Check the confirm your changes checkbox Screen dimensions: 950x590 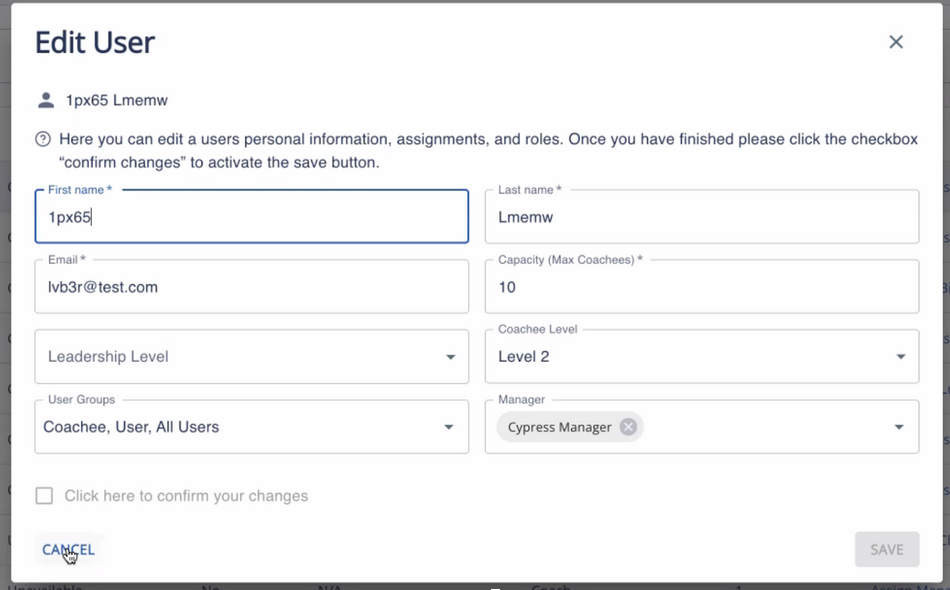point(44,496)
